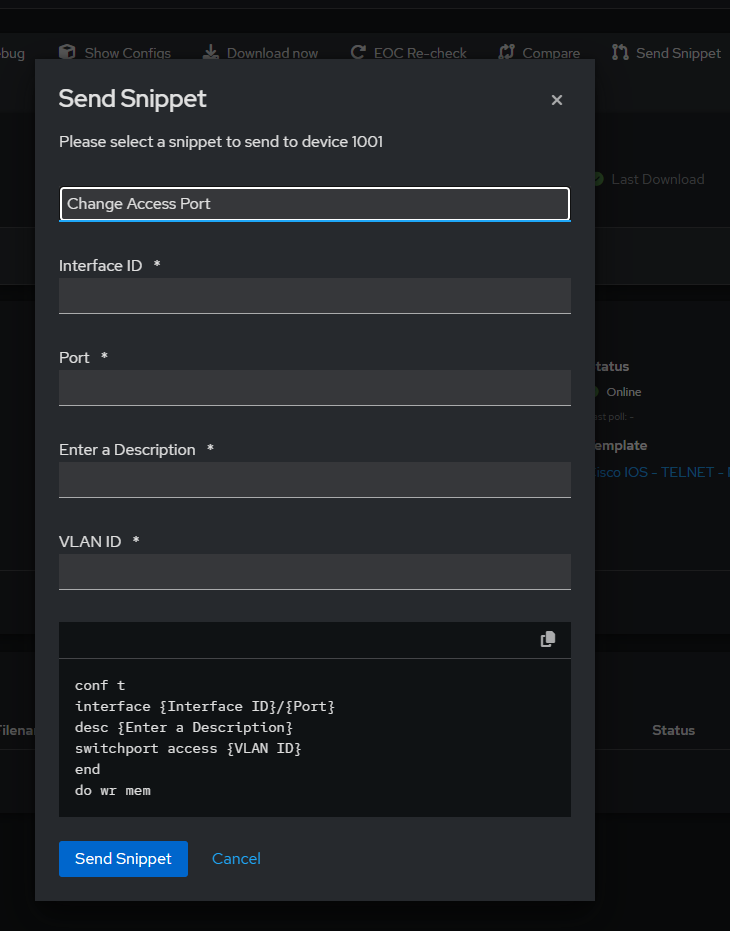
Task: Close the Send Snippet dialog
Action: [x=557, y=100]
